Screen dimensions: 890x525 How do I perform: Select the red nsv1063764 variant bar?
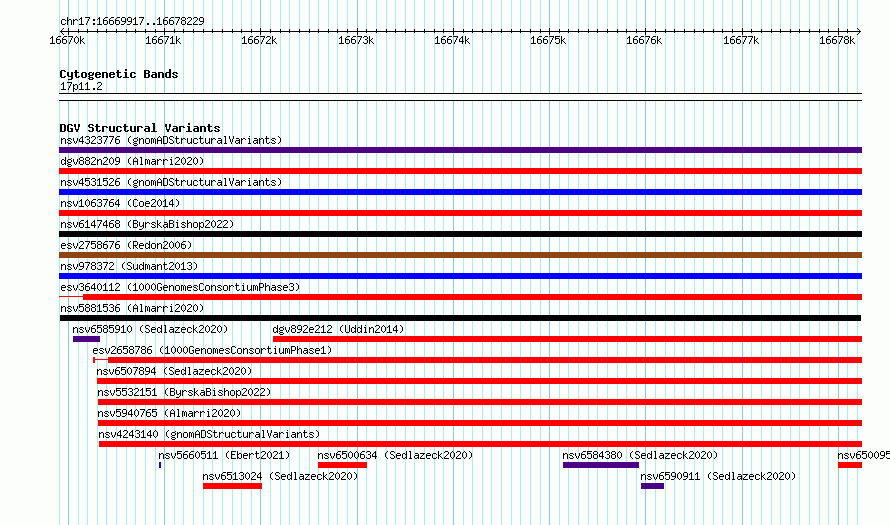point(460,213)
